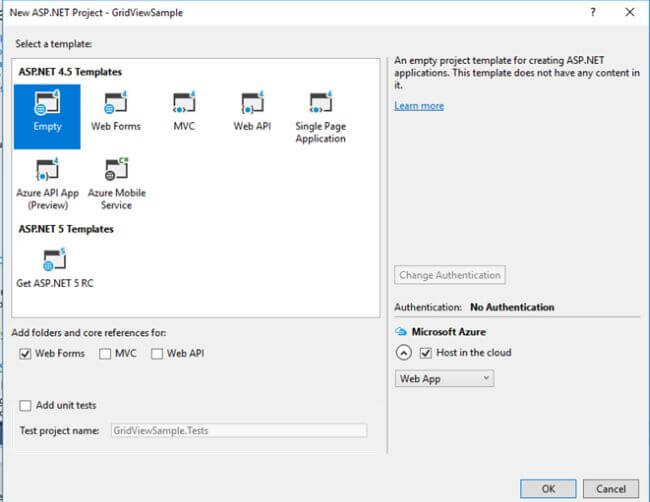Toggle the Host in the cloud checkbox
This screenshot has width=650, height=502.
pyautogui.click(x=427, y=353)
